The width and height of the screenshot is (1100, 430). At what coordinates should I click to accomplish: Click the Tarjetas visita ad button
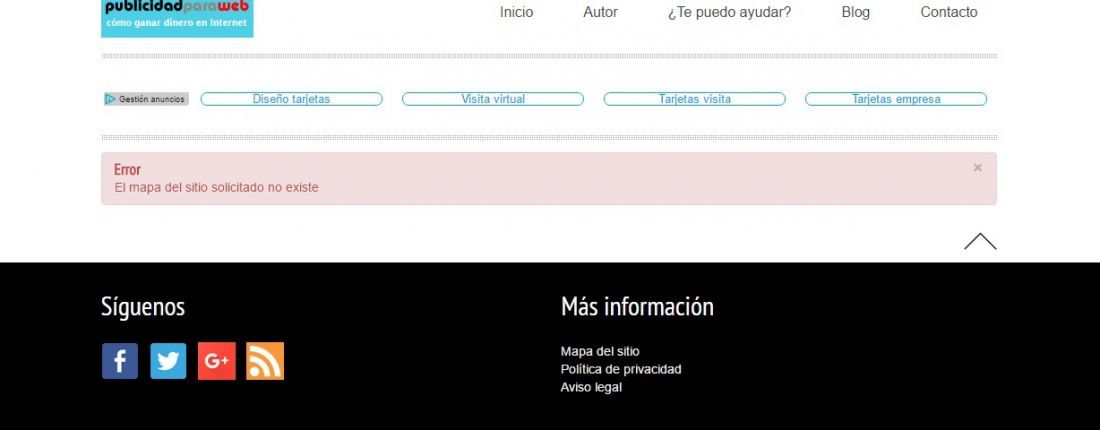click(695, 99)
